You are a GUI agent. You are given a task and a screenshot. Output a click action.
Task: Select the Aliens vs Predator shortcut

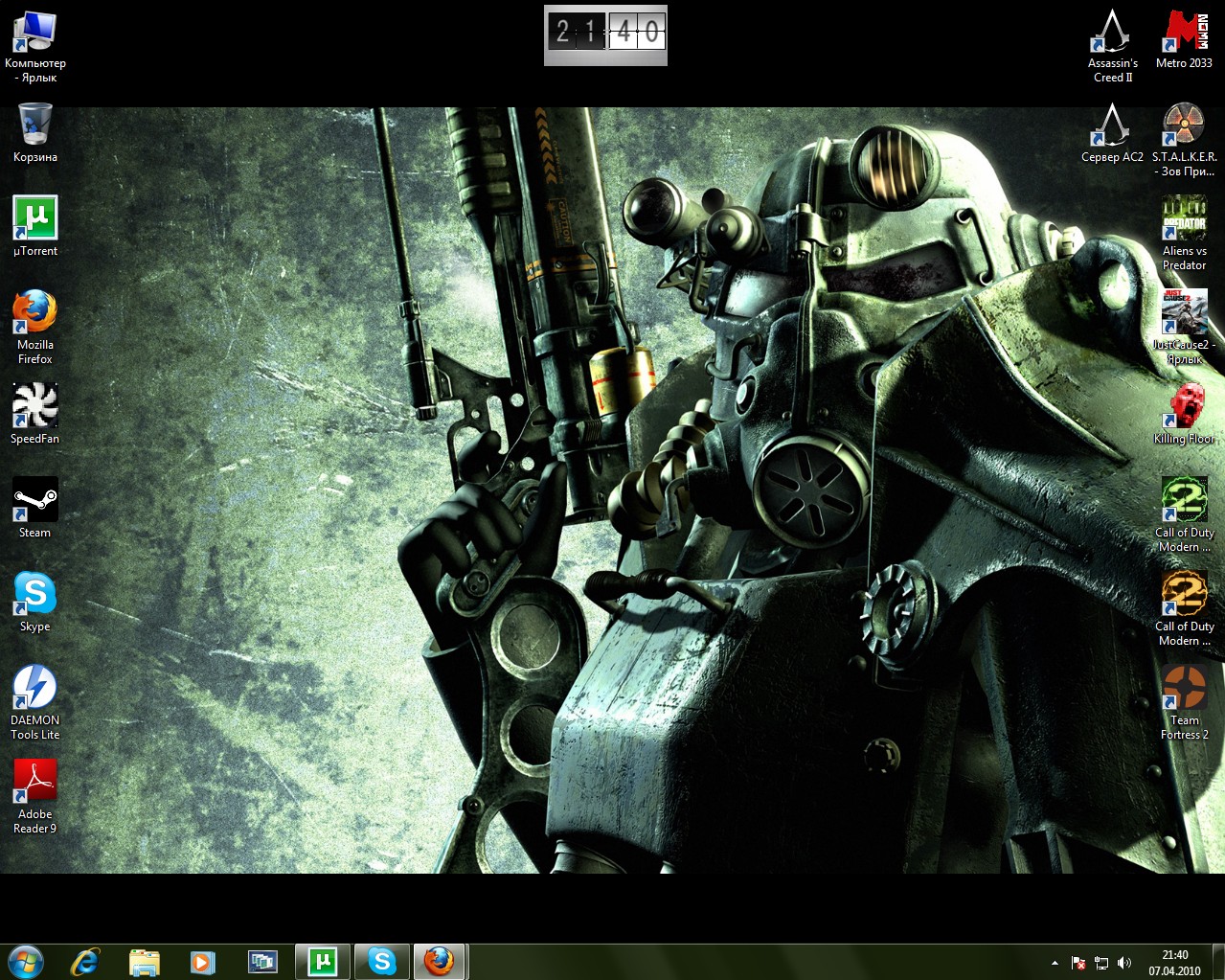tap(1184, 218)
